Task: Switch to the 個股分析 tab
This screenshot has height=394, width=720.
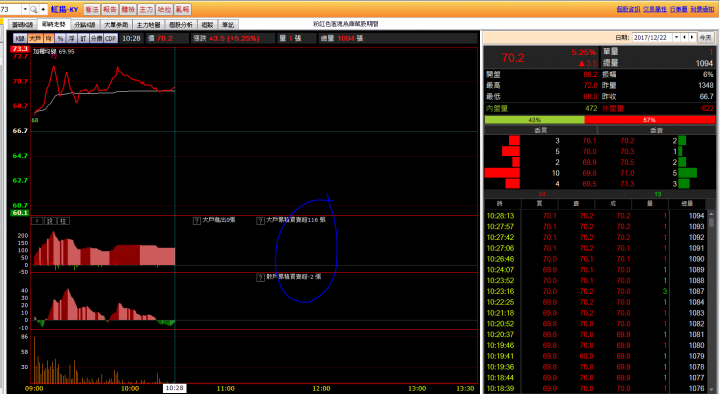Action: click(x=181, y=24)
